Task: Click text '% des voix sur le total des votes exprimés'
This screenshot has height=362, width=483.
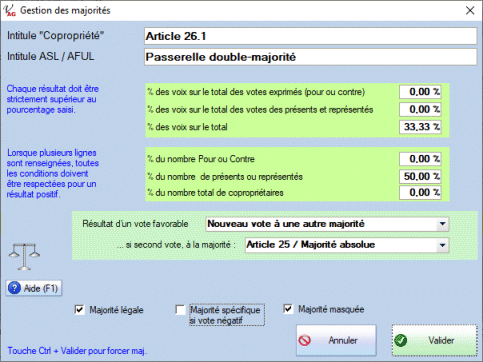Action: [x=256, y=92]
